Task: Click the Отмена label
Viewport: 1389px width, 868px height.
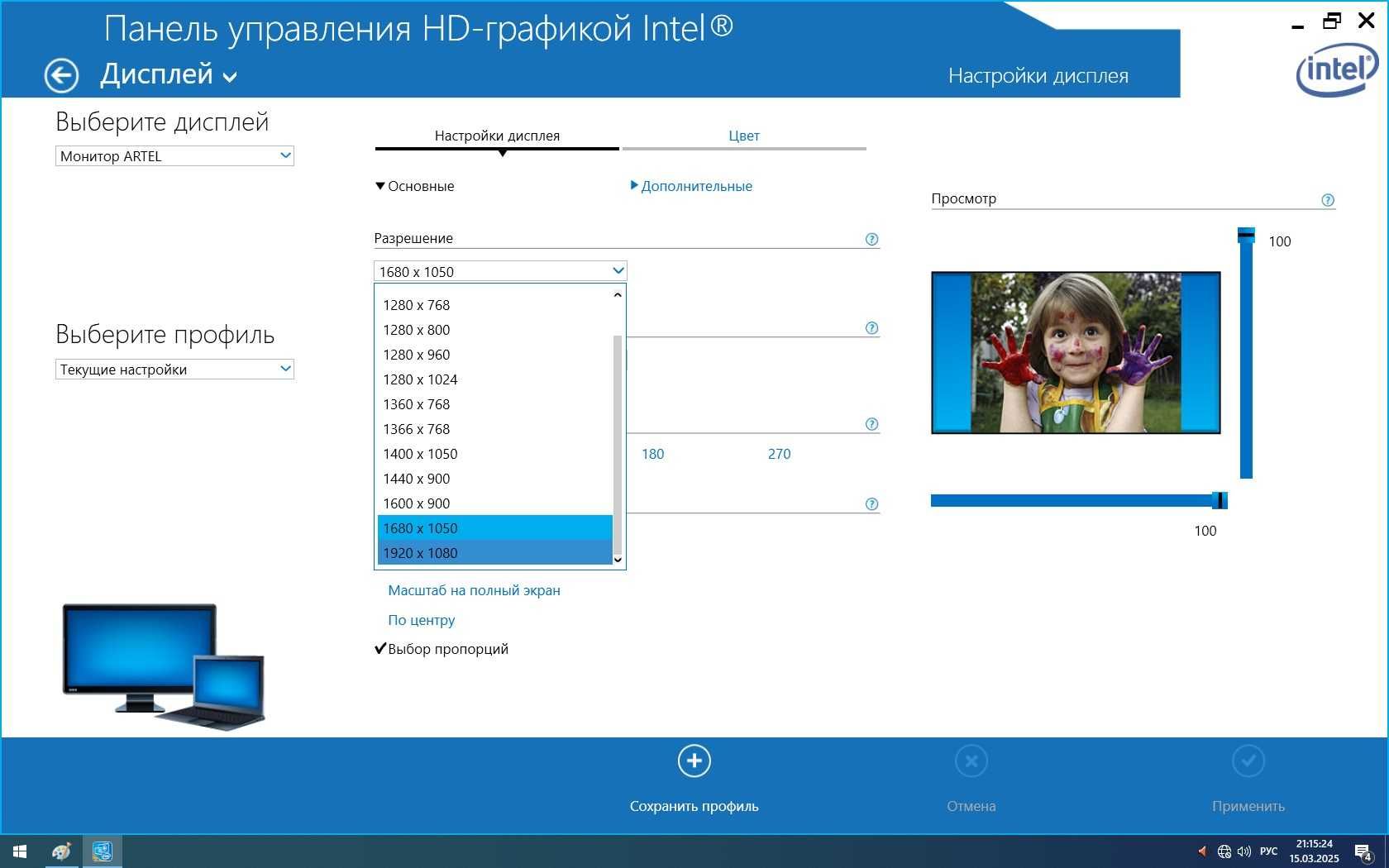Action: 971,806
